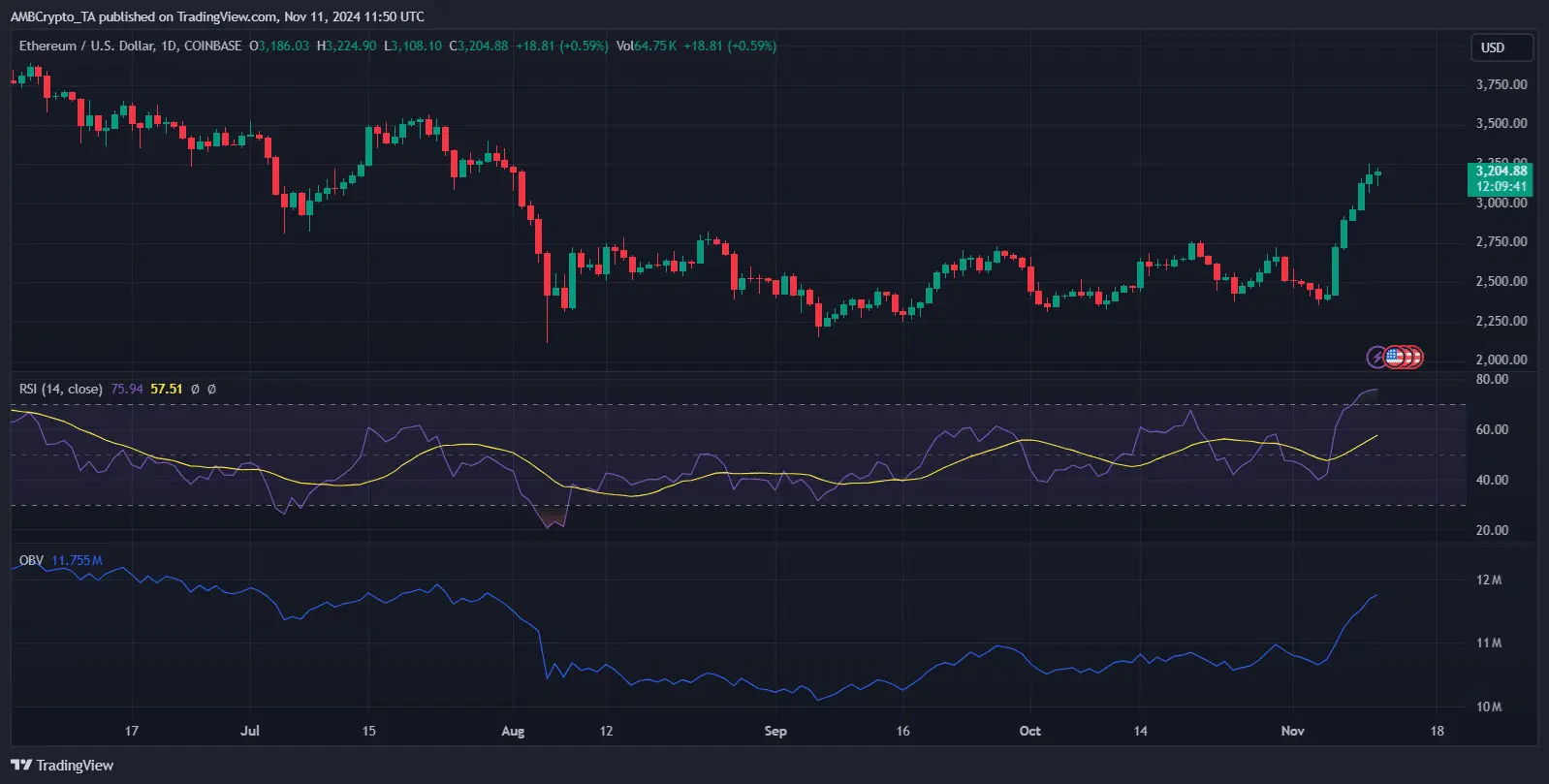Click the US flag economic event icon
Viewport: 1549px width, 784px height.
tap(1395, 358)
